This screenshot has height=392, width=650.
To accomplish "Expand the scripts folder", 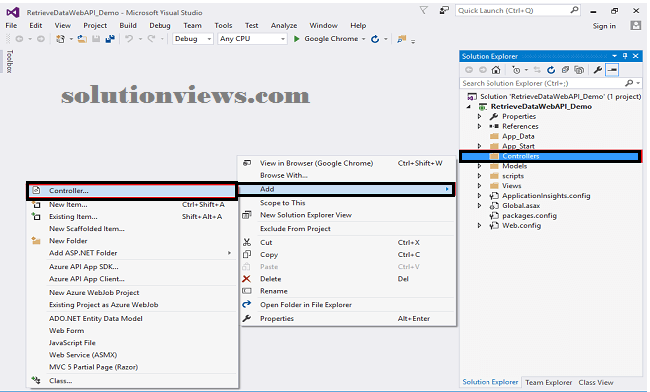I will coord(479,176).
